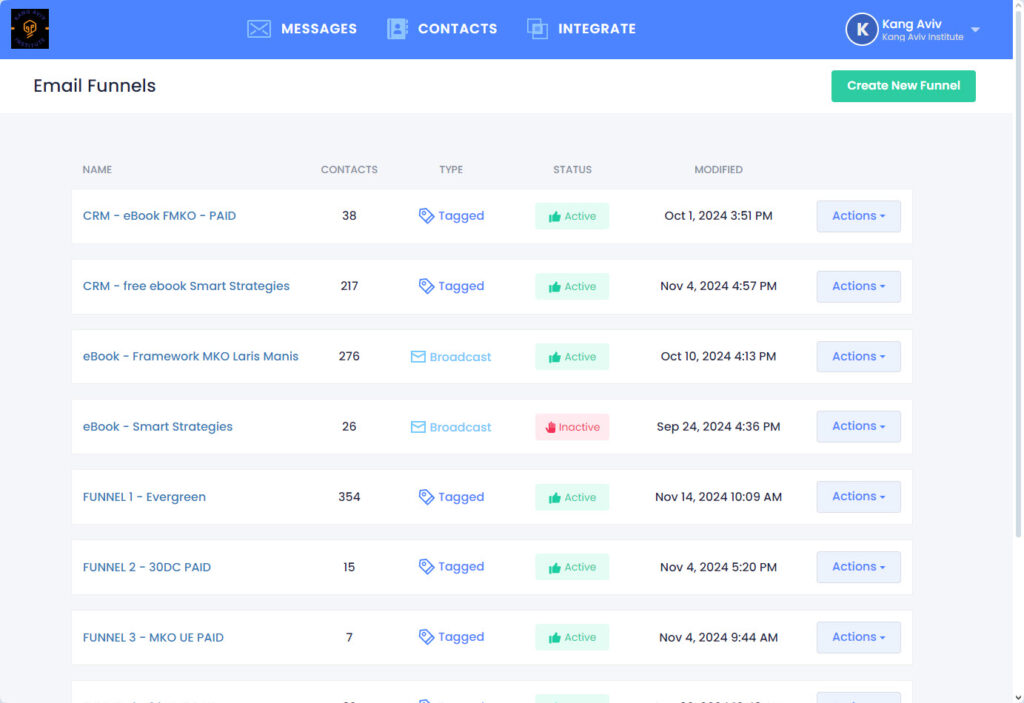Click the Active status badge for FUNNEL 2
This screenshot has width=1024, height=703.
[x=572, y=567]
